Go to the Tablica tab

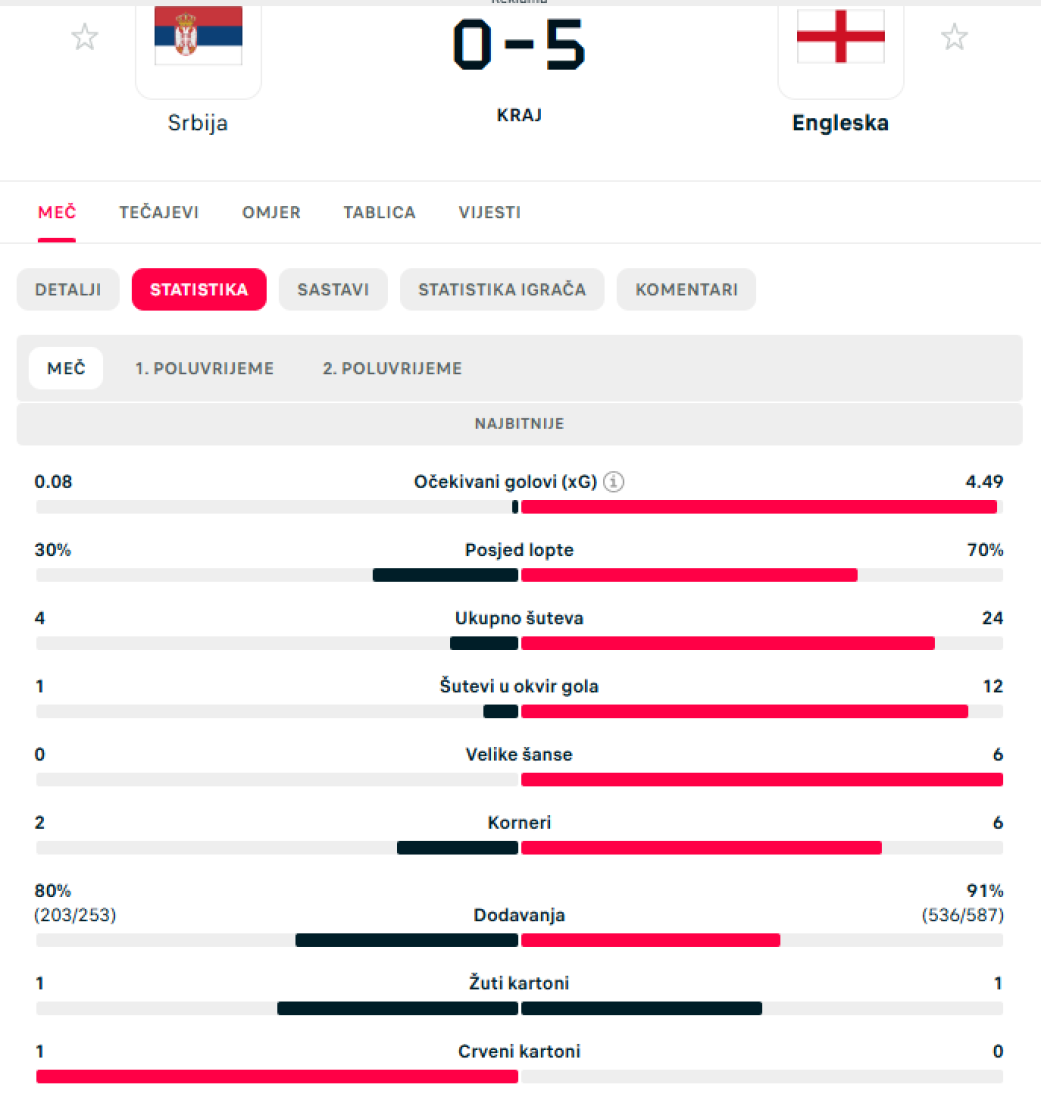[380, 213]
